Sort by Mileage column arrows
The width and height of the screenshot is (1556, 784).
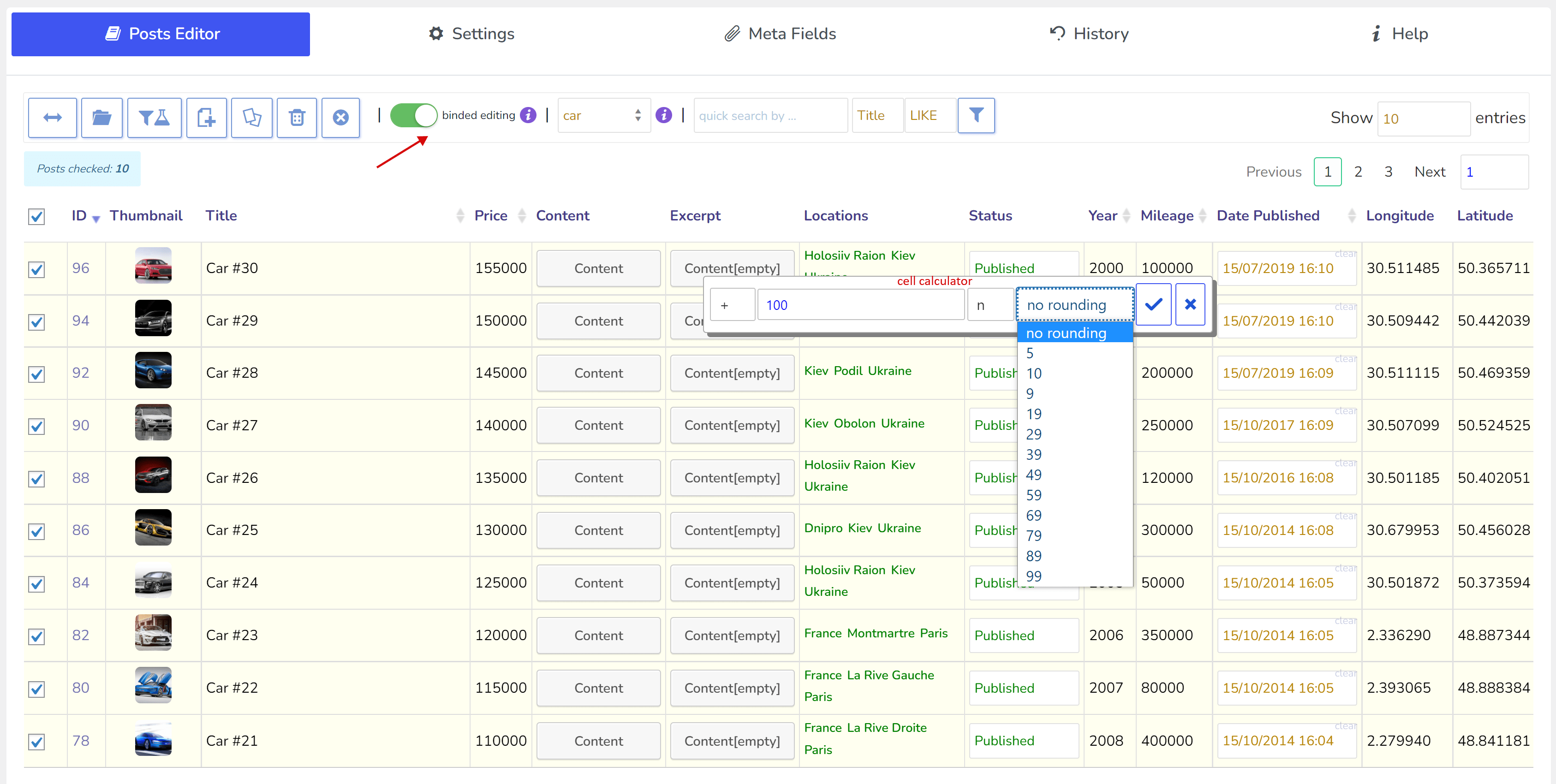1202,216
